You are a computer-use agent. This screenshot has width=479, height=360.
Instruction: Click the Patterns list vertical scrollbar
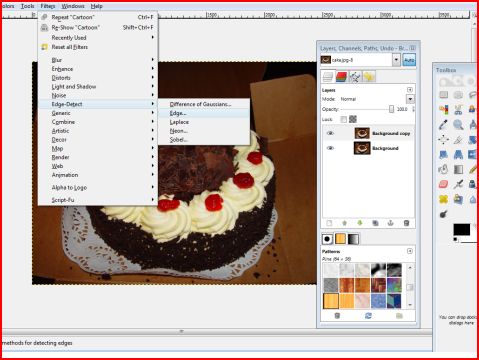tap(410, 286)
